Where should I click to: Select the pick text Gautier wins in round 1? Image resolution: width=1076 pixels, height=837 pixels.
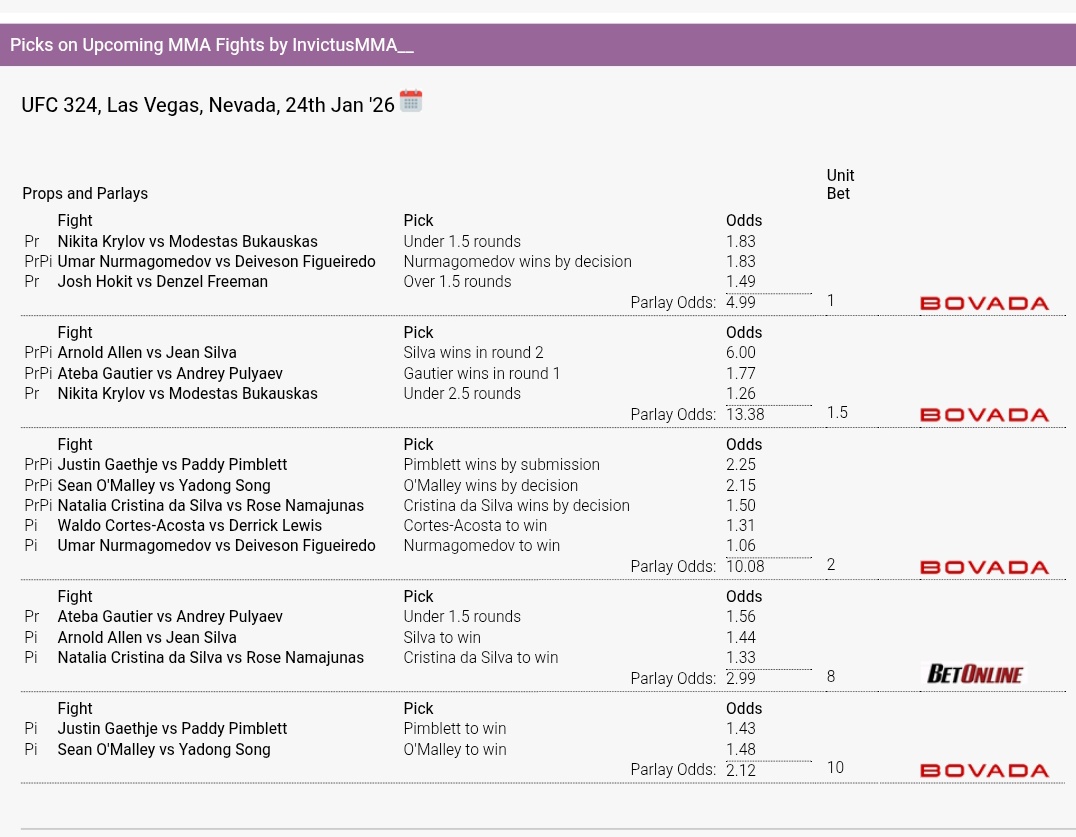tap(482, 373)
